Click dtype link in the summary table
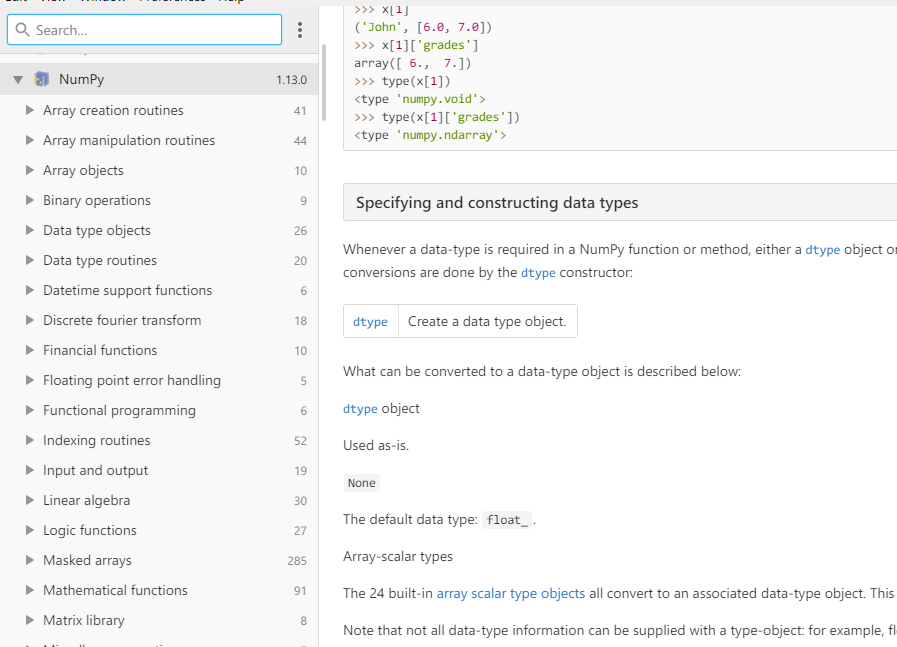Image resolution: width=897 pixels, height=647 pixels. (x=370, y=321)
